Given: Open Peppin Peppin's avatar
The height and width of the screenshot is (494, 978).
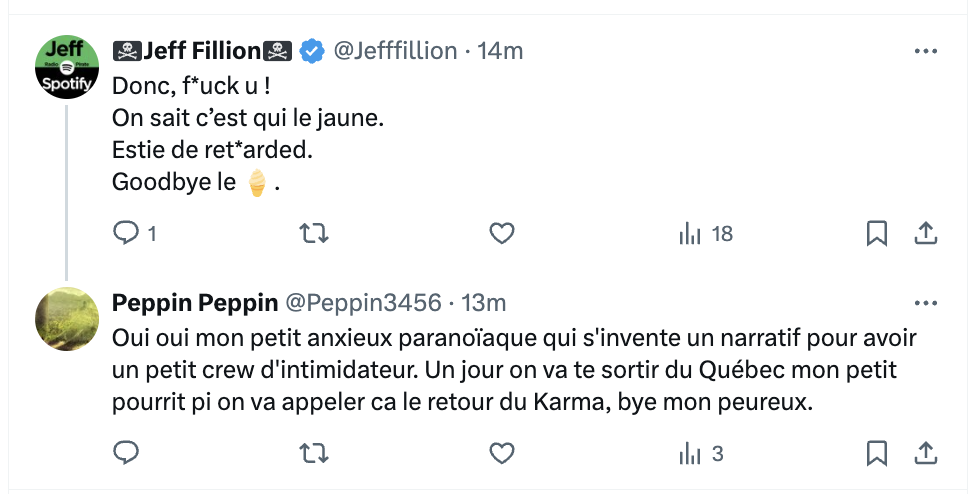Looking at the screenshot, I should click(x=67, y=319).
